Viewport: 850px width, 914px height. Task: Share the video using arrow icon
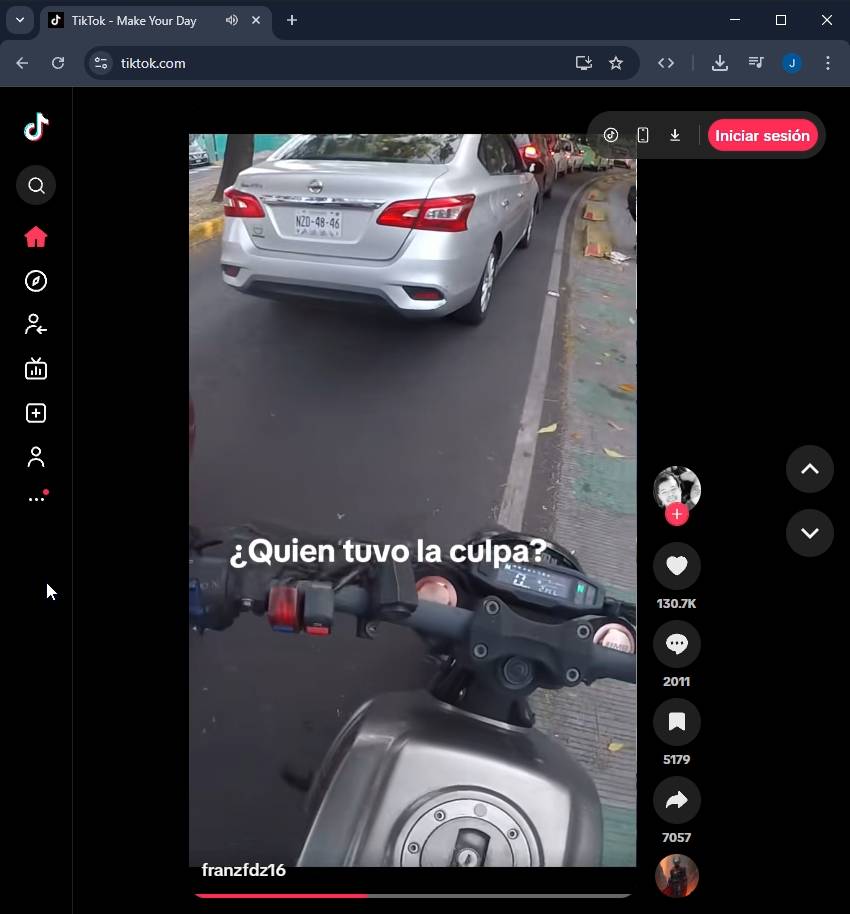pos(677,800)
